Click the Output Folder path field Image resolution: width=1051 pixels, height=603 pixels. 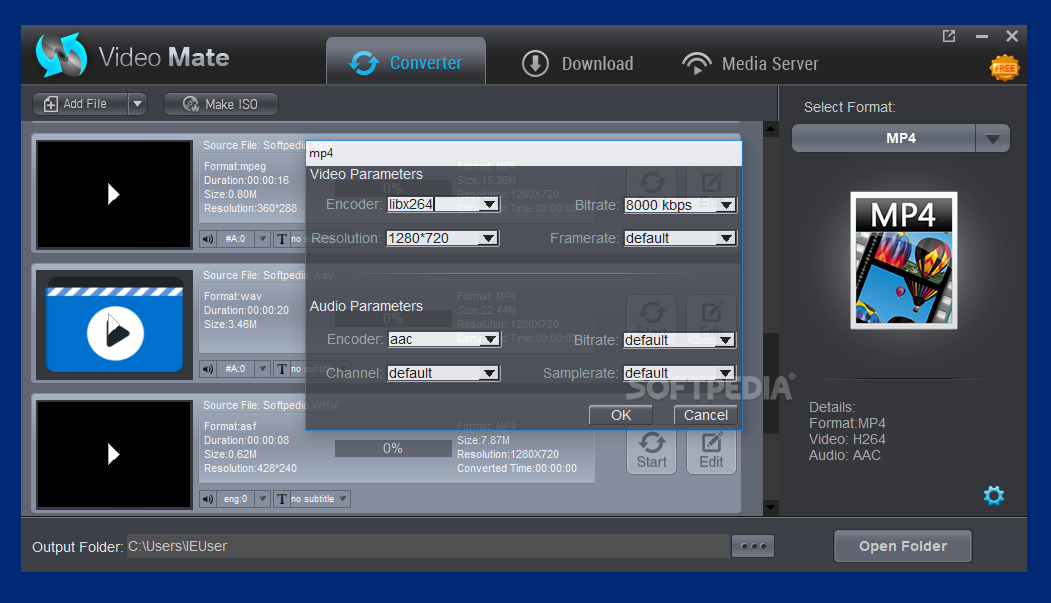[428, 546]
